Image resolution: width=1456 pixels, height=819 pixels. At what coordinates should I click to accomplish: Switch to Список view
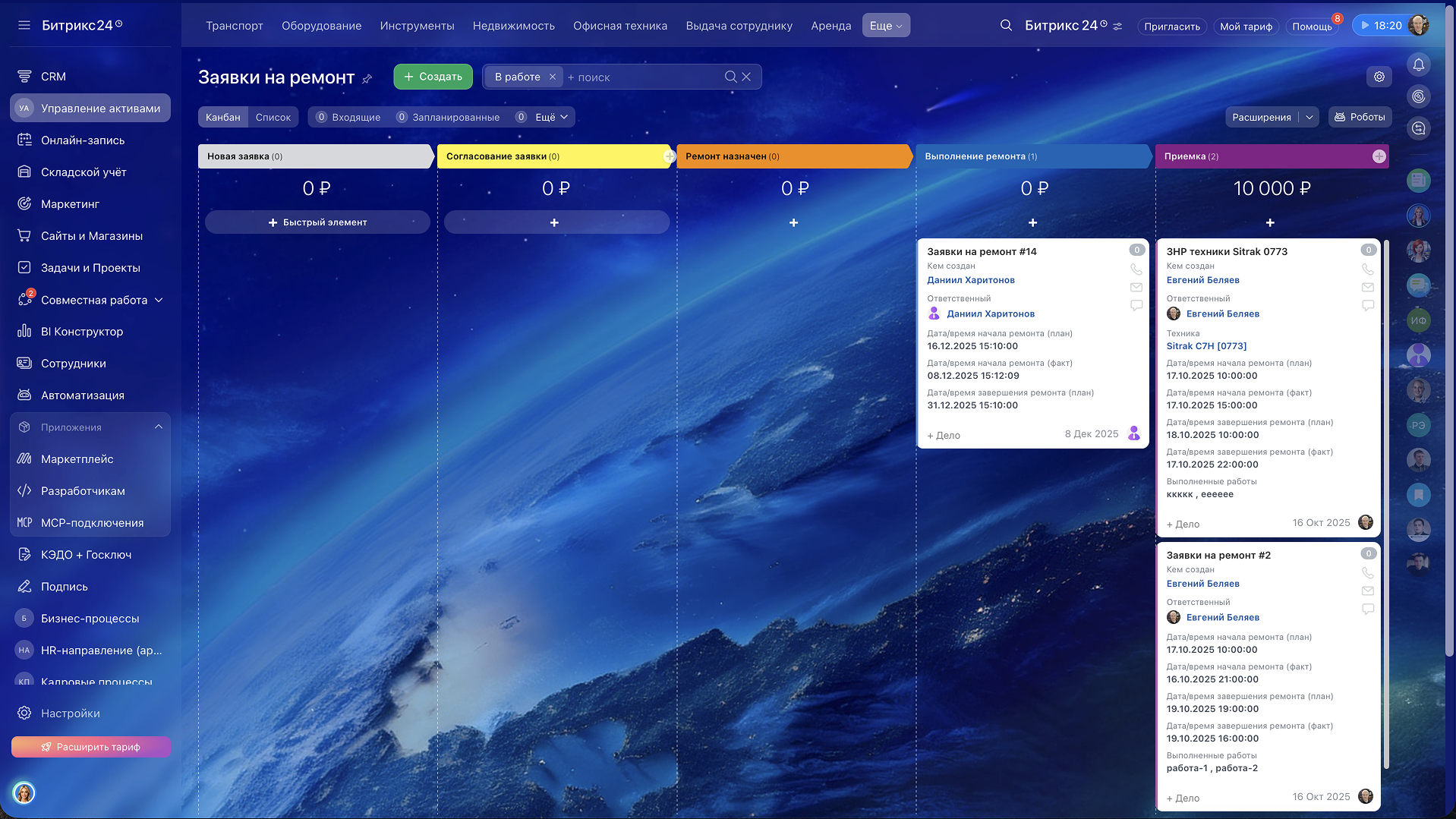point(273,117)
